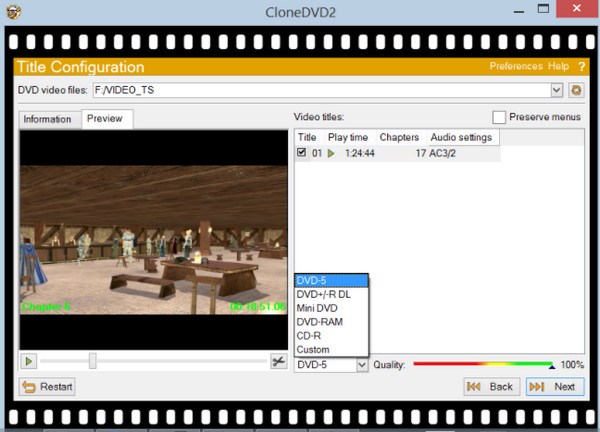Open the DVD-5 target size dropdown
Image resolution: width=600 pixels, height=432 pixels.
(x=362, y=365)
